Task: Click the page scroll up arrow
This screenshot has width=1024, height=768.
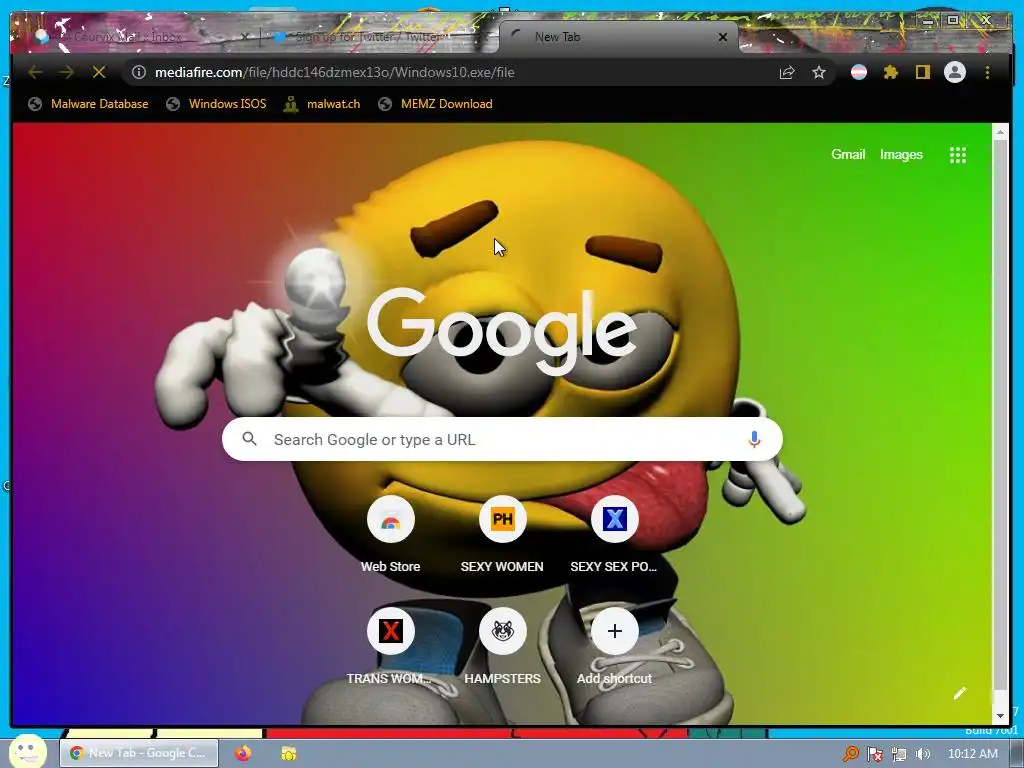Action: pyautogui.click(x=1000, y=133)
